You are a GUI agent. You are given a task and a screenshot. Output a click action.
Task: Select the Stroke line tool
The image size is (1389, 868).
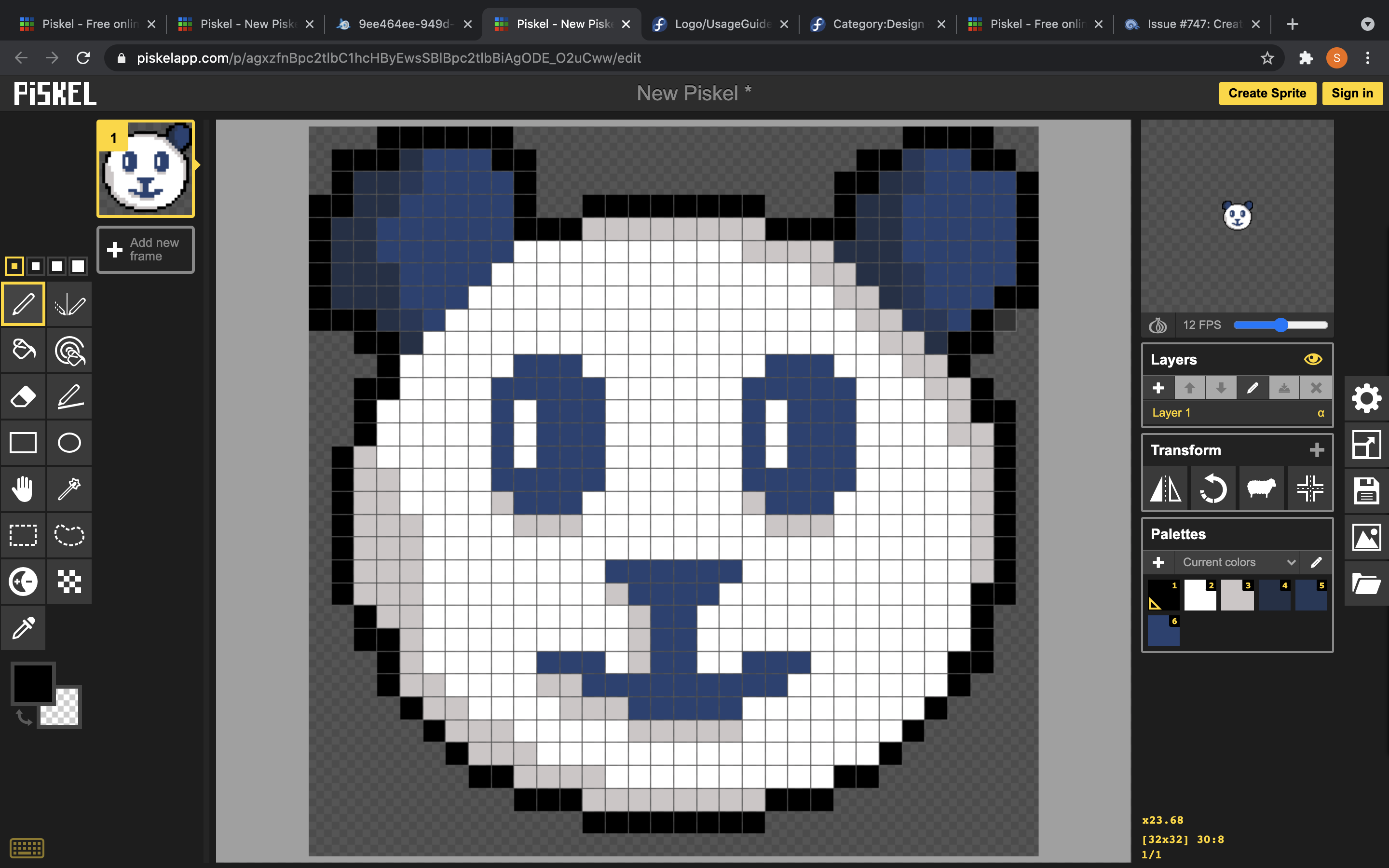69,397
